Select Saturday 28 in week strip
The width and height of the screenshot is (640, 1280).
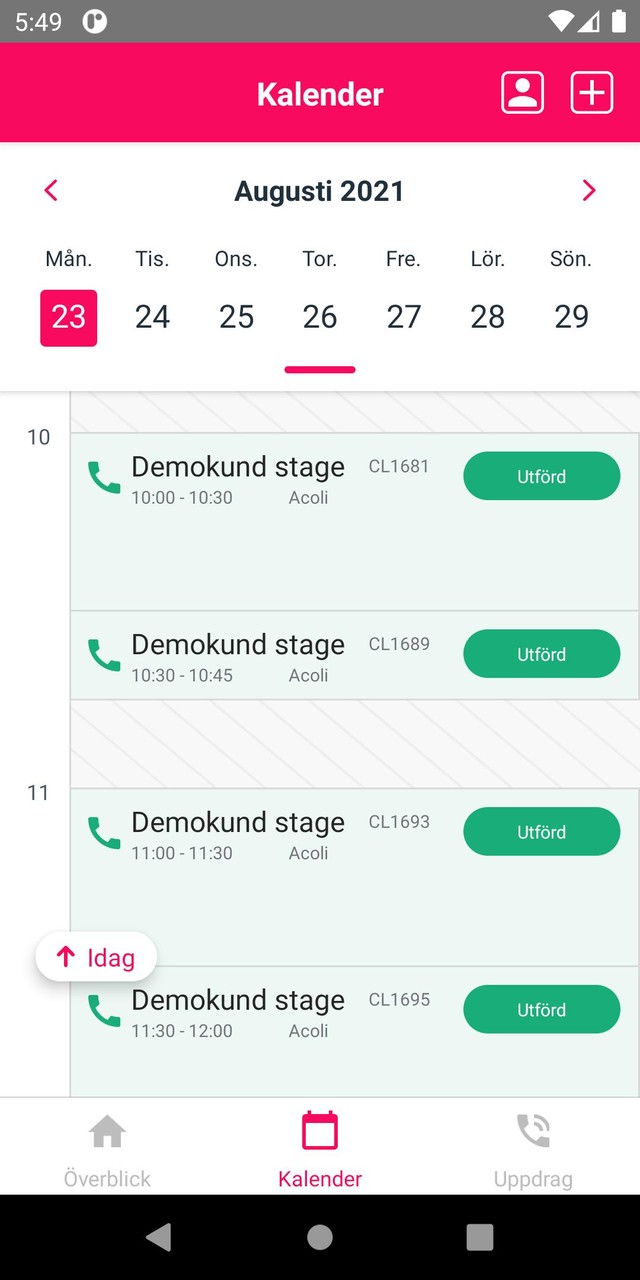pos(487,317)
